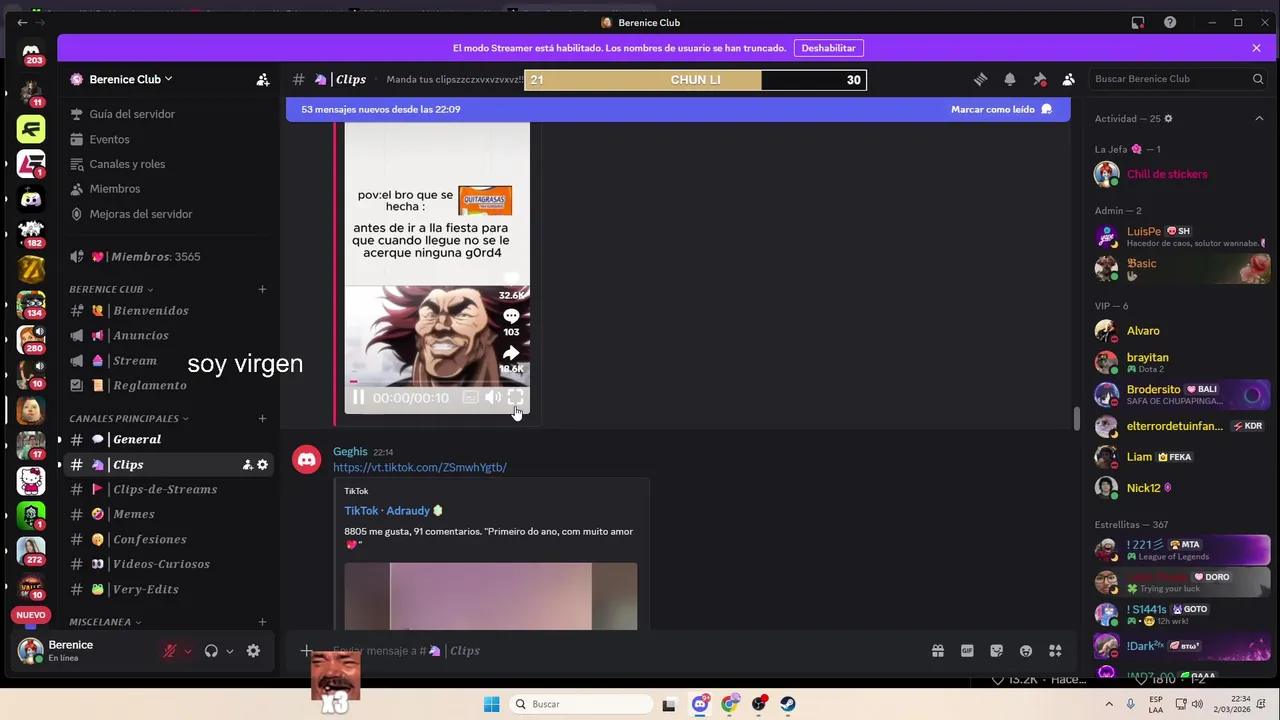Image resolution: width=1280 pixels, height=720 pixels.
Task: Open Discord help question mark
Action: (1170, 22)
